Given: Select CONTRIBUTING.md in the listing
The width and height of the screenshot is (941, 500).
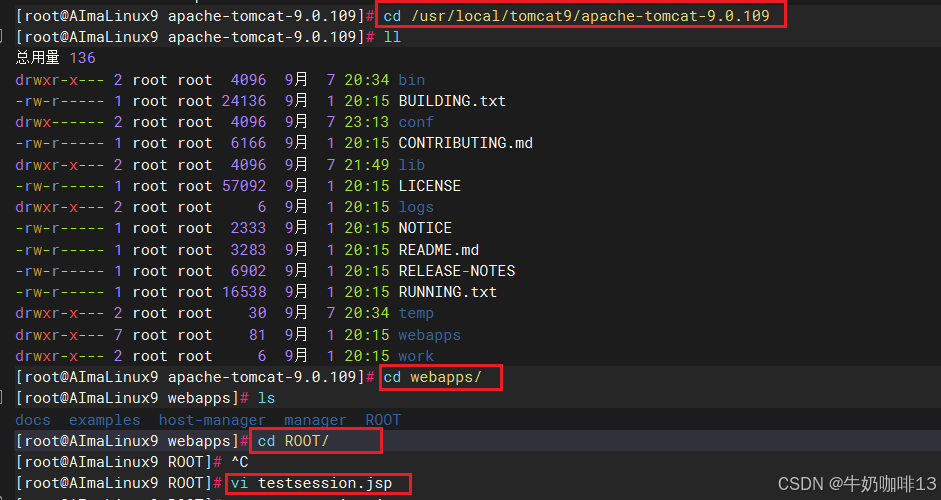Looking at the screenshot, I should point(466,143).
